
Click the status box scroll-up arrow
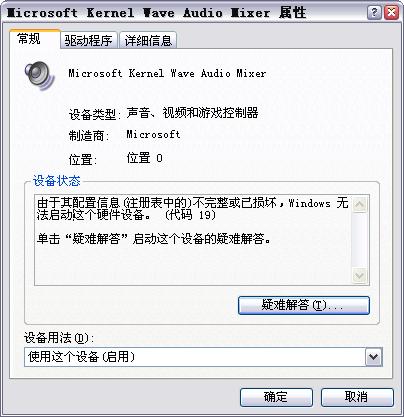(360, 204)
